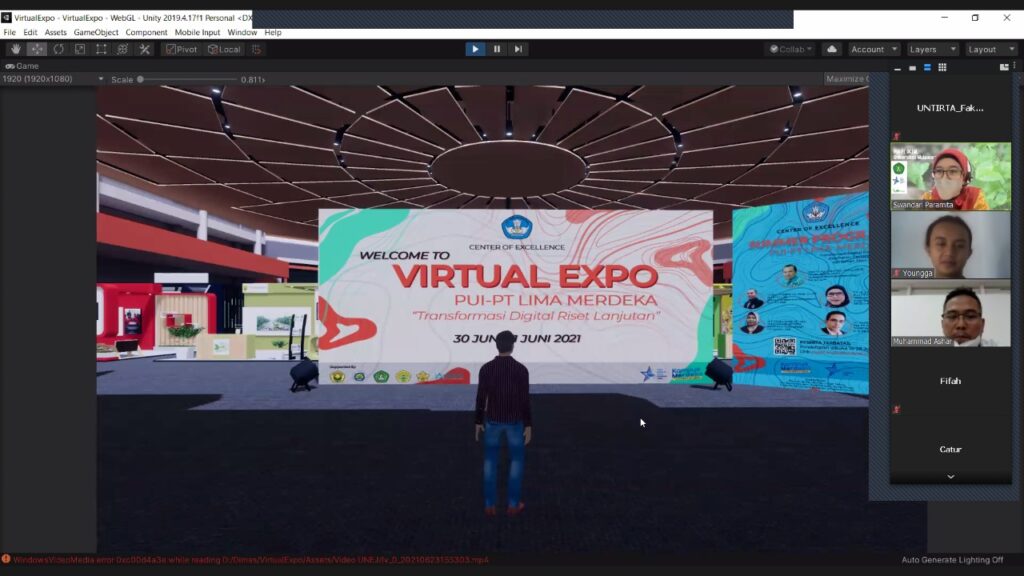
Task: Open the cloud services icon
Action: click(831, 49)
